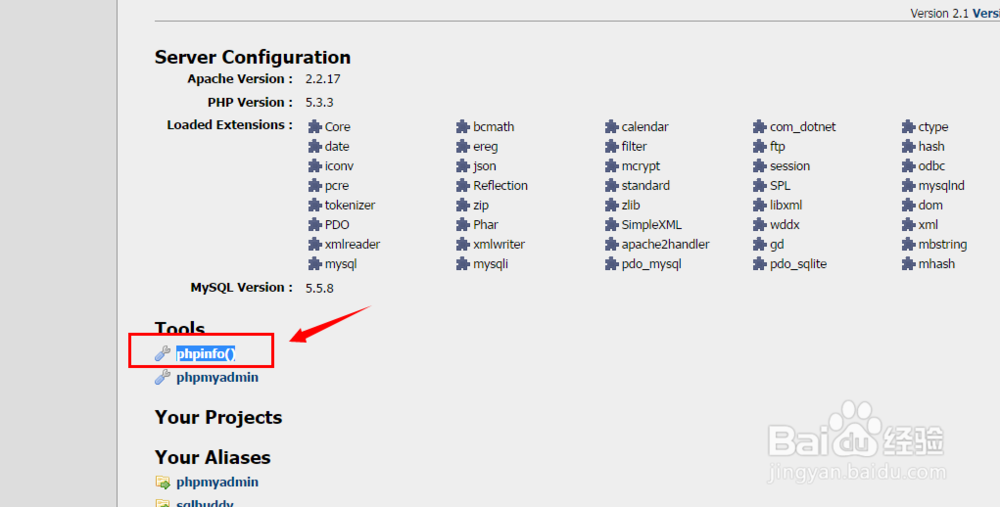
Task: Click puzzle icon next to mhash
Action: (x=908, y=264)
